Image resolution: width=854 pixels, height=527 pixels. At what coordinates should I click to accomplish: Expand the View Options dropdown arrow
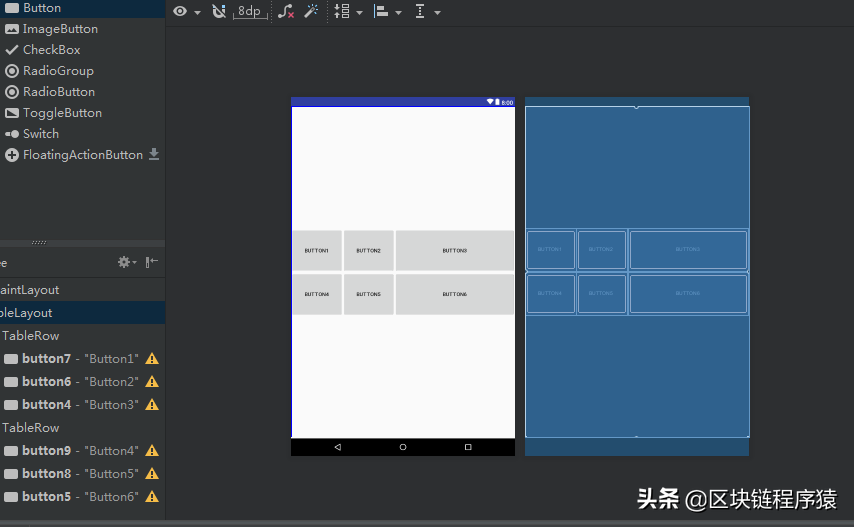click(197, 13)
